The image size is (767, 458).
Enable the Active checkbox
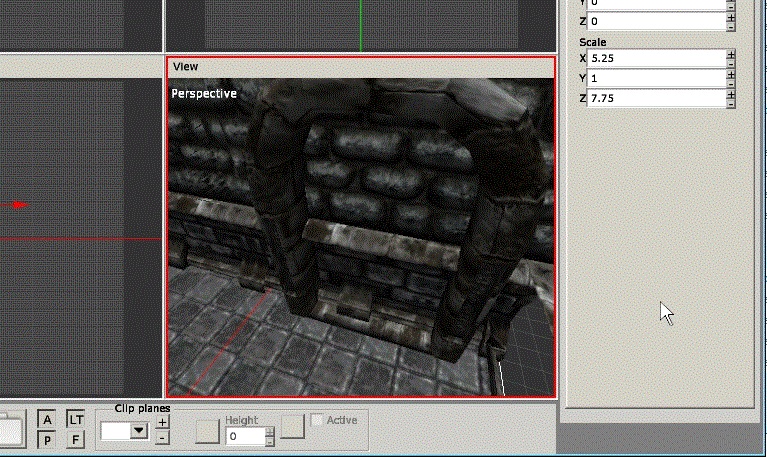click(x=318, y=420)
